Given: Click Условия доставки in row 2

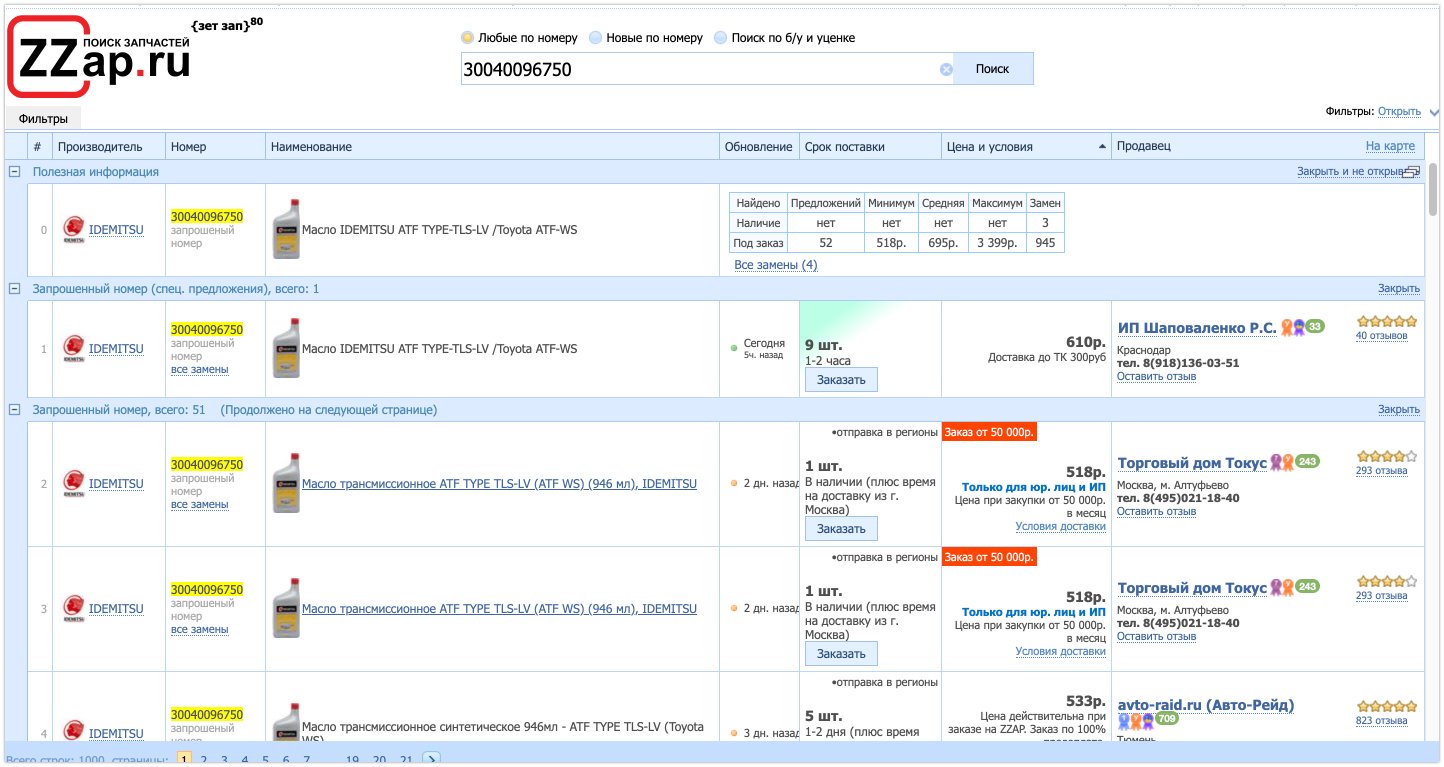Looking at the screenshot, I should [1060, 526].
